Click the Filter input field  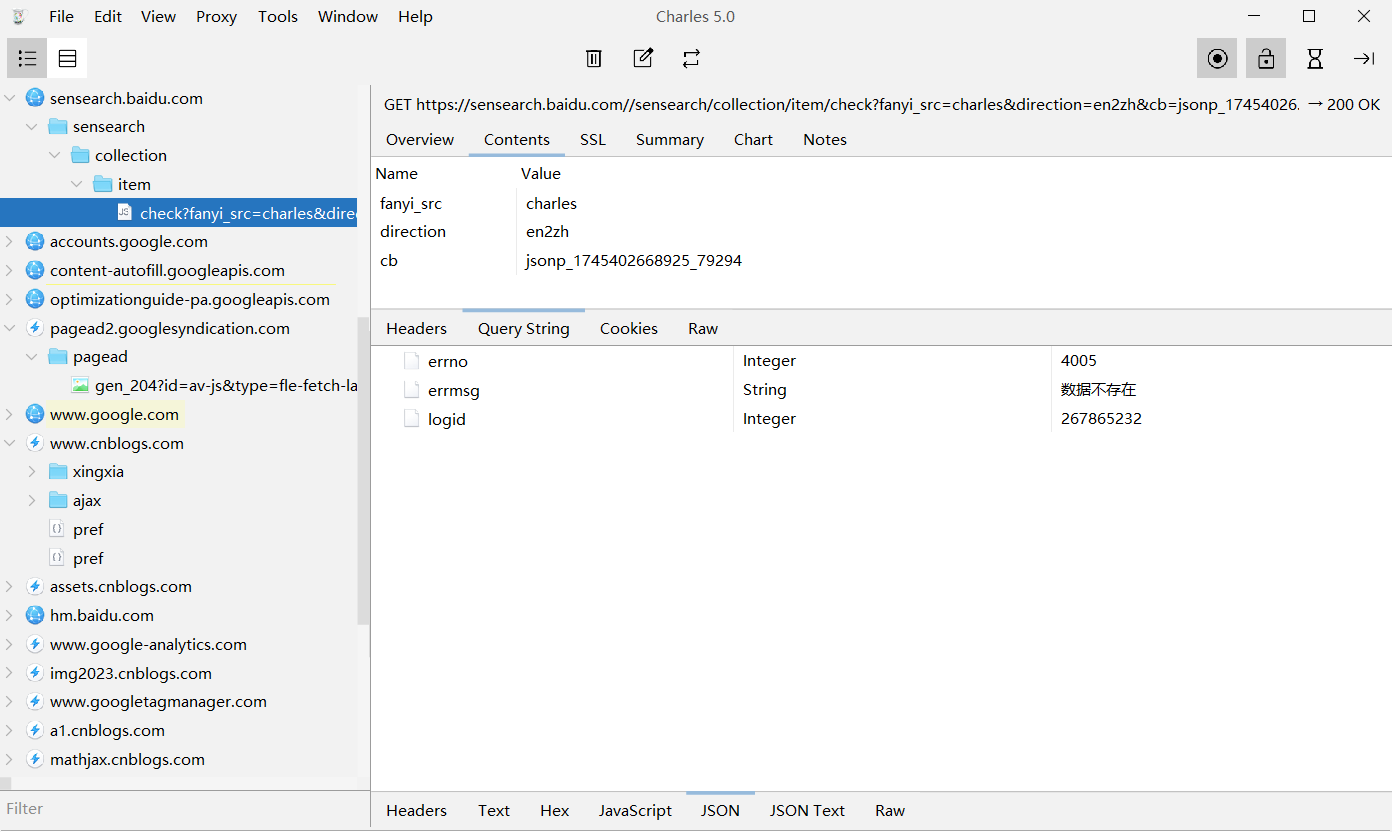pyautogui.click(x=185, y=809)
